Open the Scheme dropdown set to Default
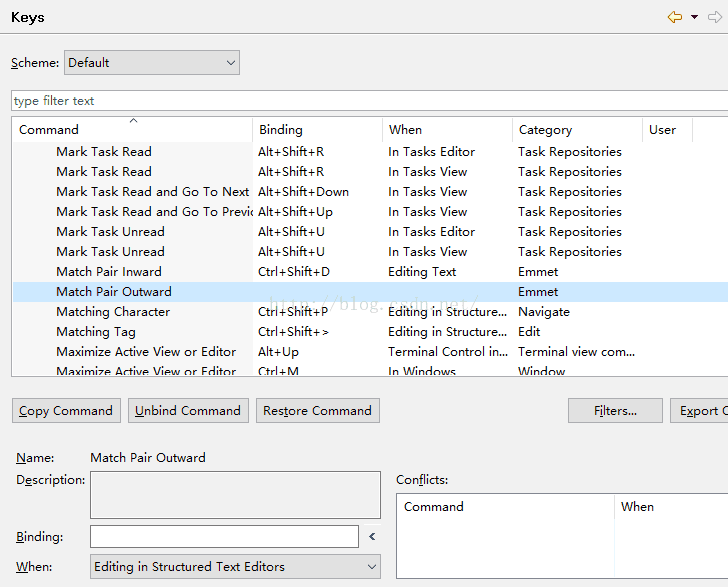 click(152, 63)
